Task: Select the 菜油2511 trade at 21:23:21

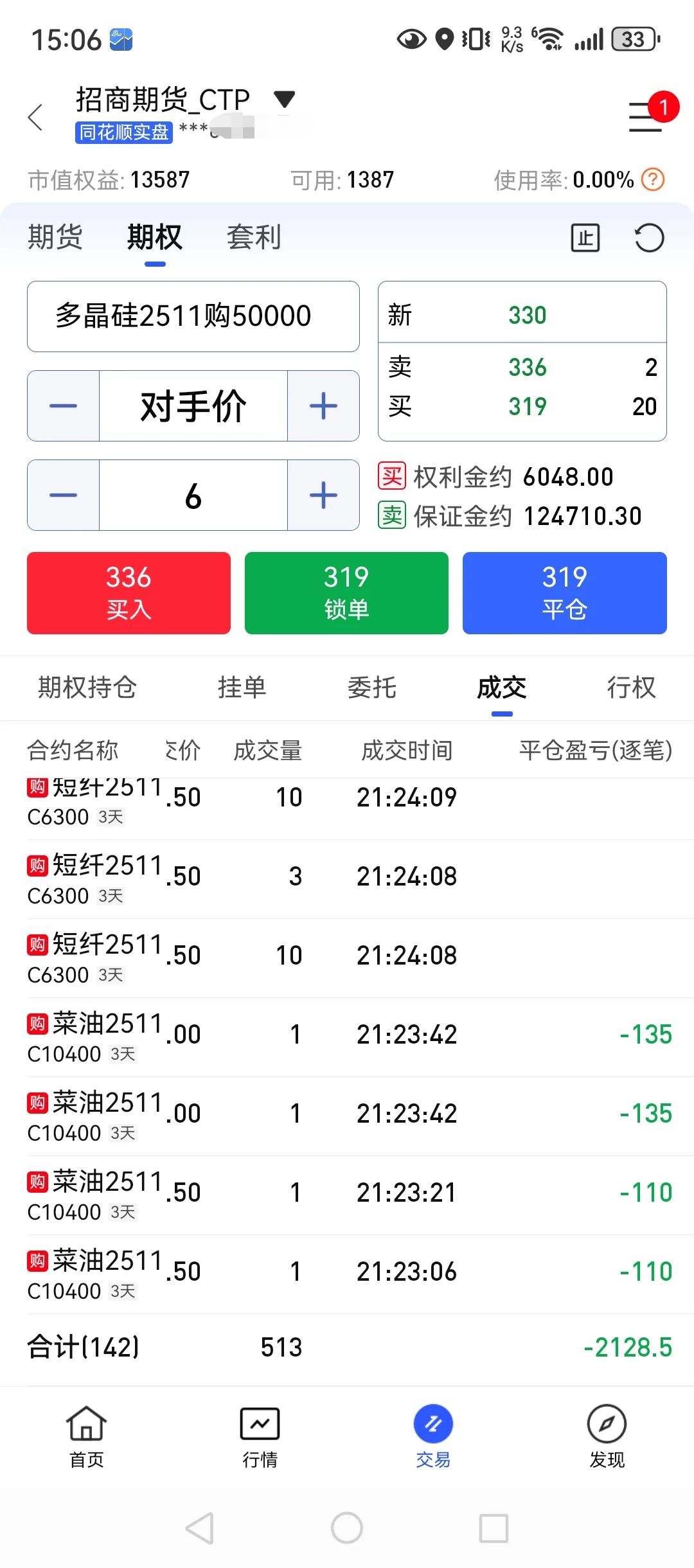Action: pos(347,1195)
